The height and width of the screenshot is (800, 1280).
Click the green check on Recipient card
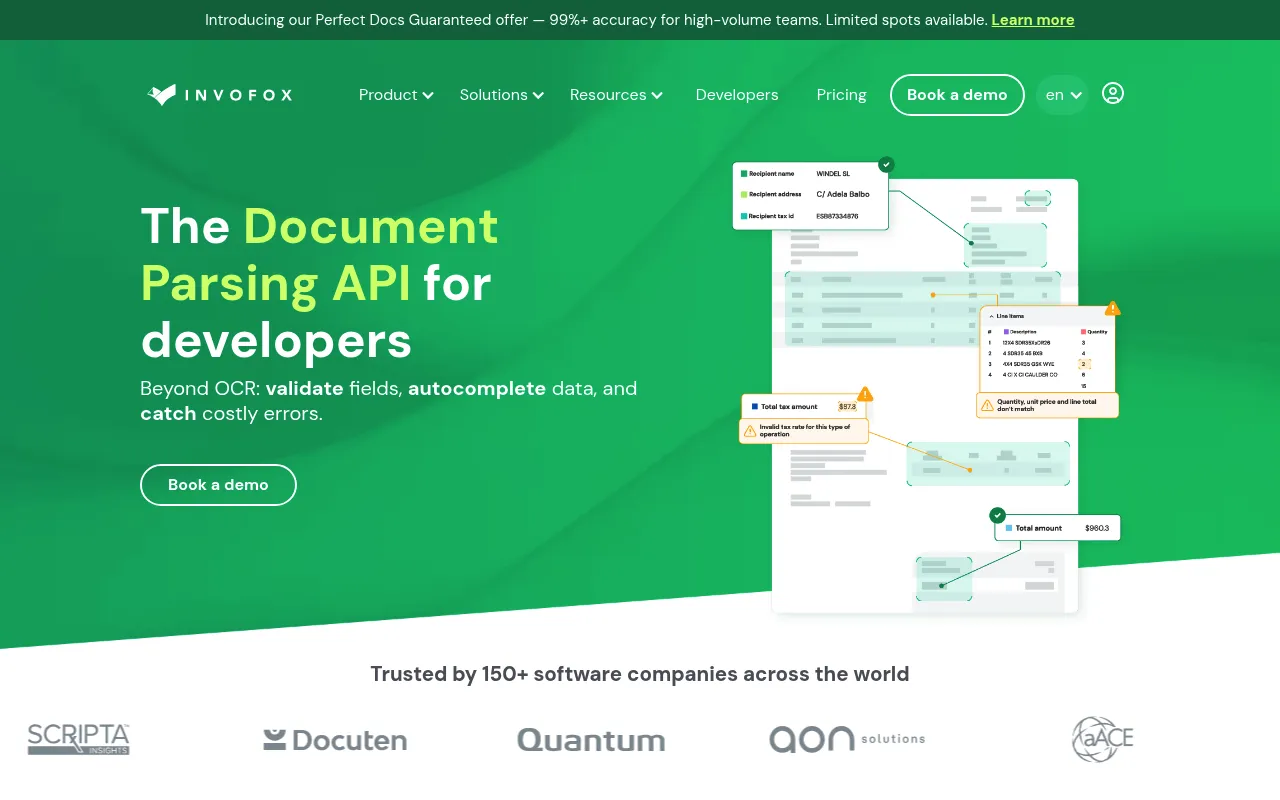886,164
